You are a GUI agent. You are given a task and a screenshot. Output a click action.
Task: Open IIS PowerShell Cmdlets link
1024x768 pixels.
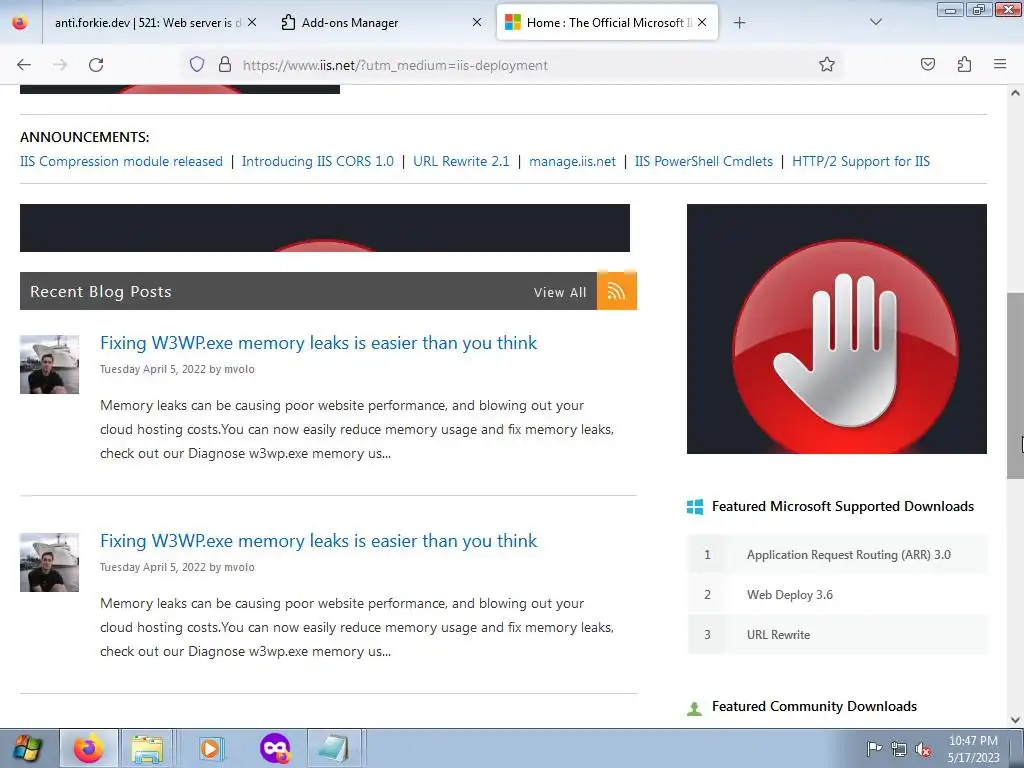[x=704, y=161]
